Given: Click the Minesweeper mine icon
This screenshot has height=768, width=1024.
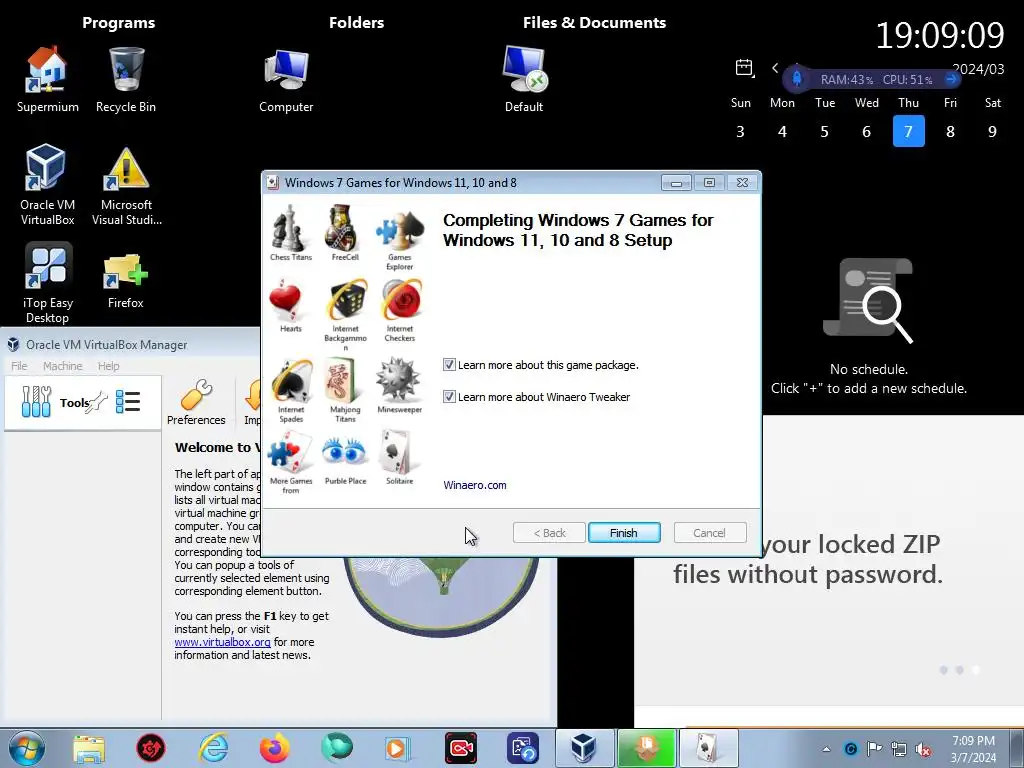Looking at the screenshot, I should (398, 379).
